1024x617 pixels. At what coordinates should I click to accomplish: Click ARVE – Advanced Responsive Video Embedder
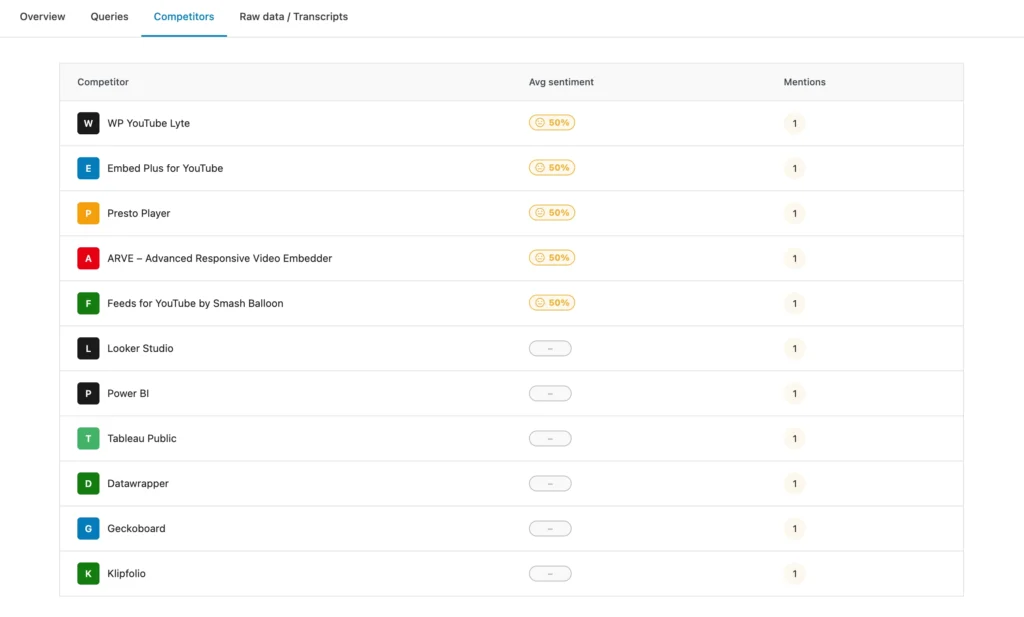pyautogui.click(x=219, y=259)
